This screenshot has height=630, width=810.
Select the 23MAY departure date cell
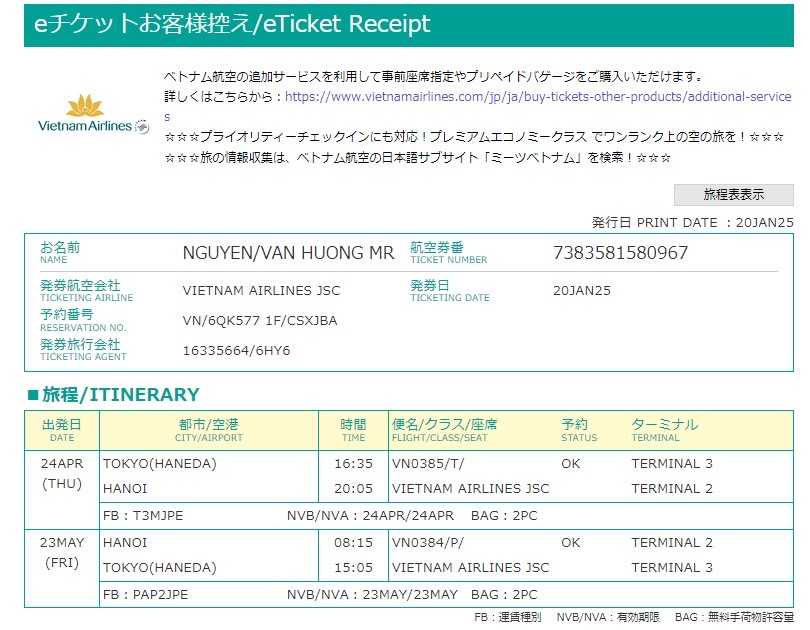tap(62, 553)
